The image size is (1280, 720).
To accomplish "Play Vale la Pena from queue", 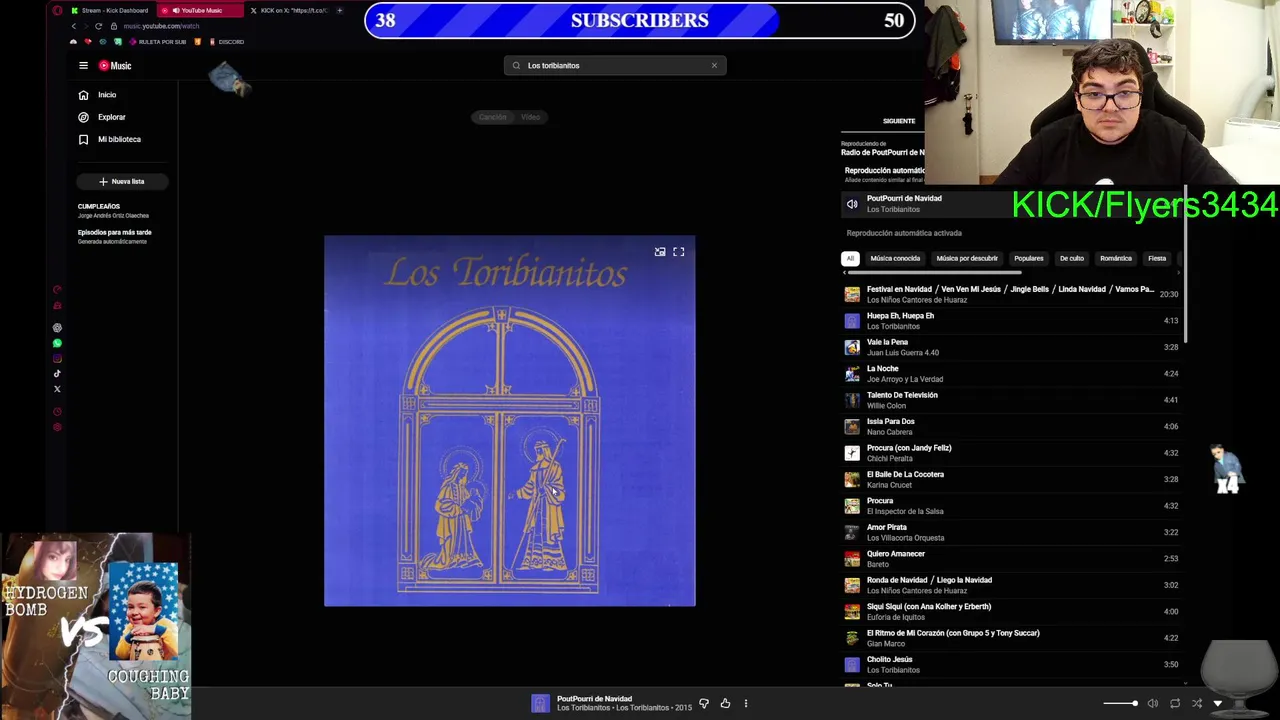I will click(x=1010, y=347).
